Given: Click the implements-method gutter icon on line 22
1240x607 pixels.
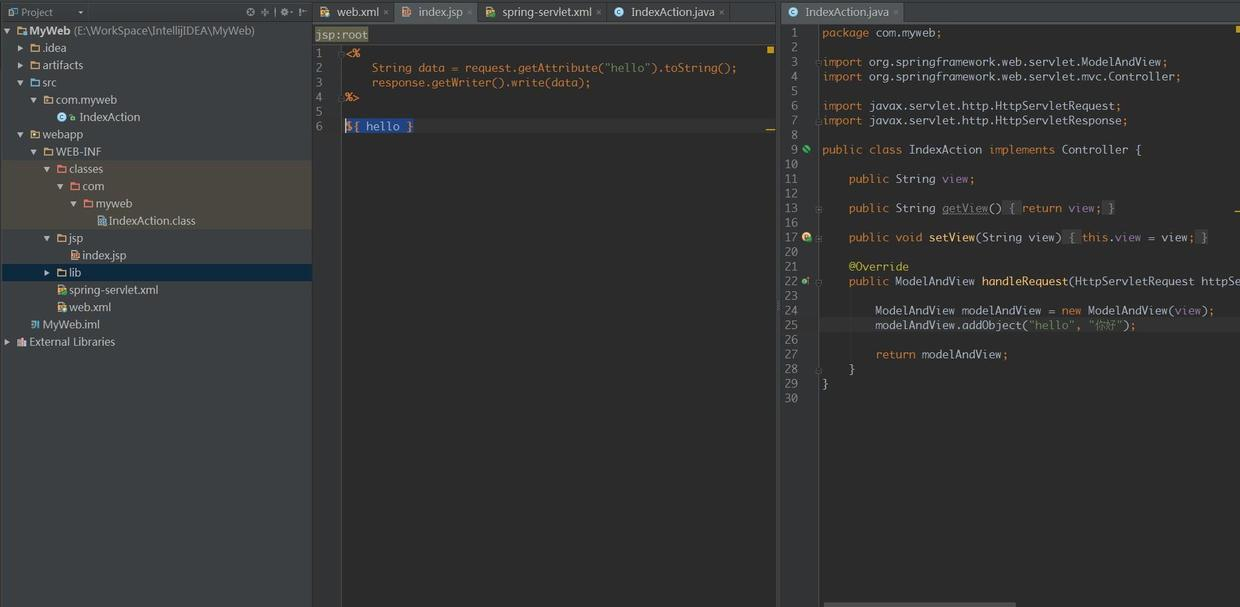Looking at the screenshot, I should [805, 282].
